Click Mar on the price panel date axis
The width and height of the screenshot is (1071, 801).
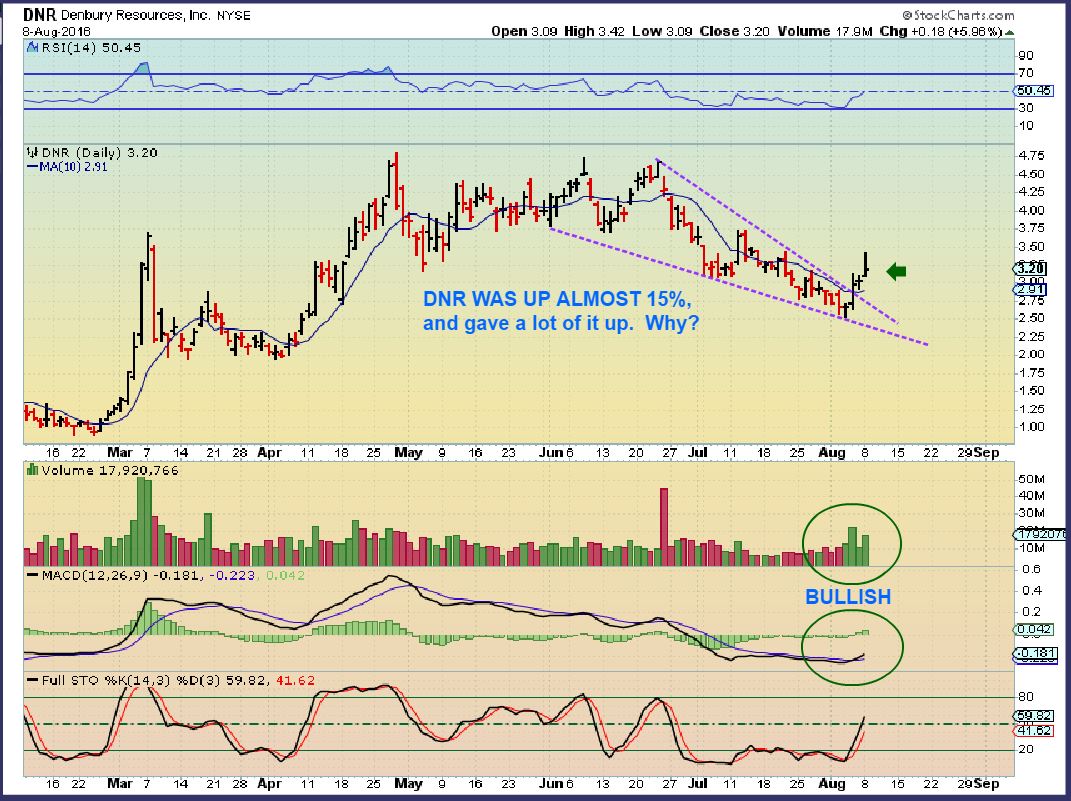tap(120, 452)
